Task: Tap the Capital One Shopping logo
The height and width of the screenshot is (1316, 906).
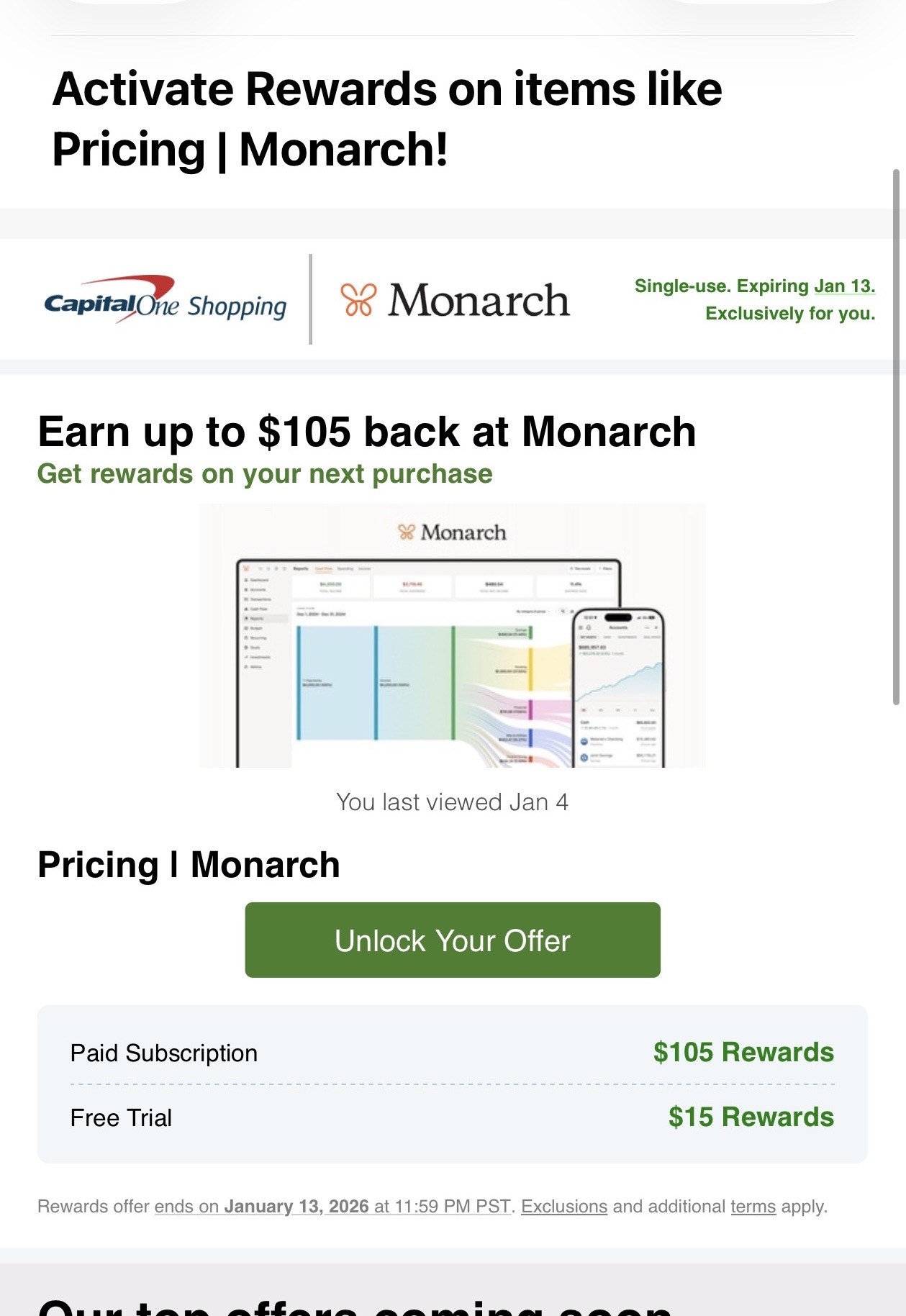Action: click(165, 300)
